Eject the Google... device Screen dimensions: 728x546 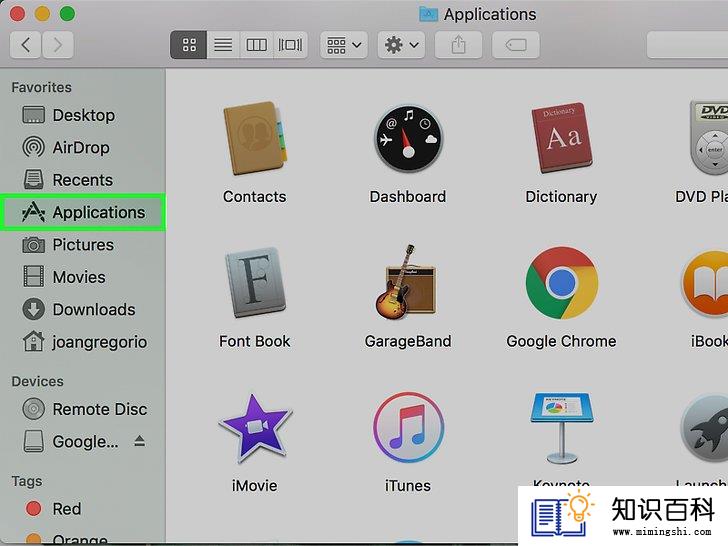tap(139, 441)
